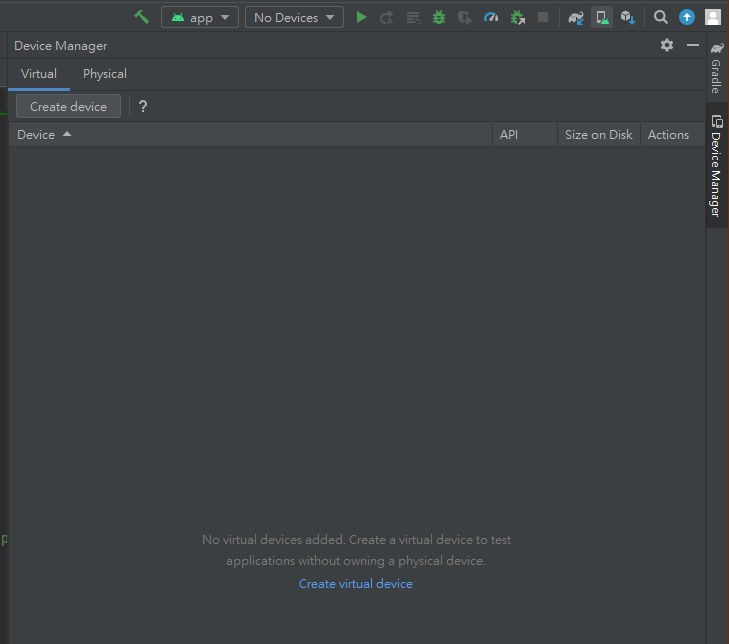
Task: Open Device Manager settings gear
Action: click(x=667, y=45)
